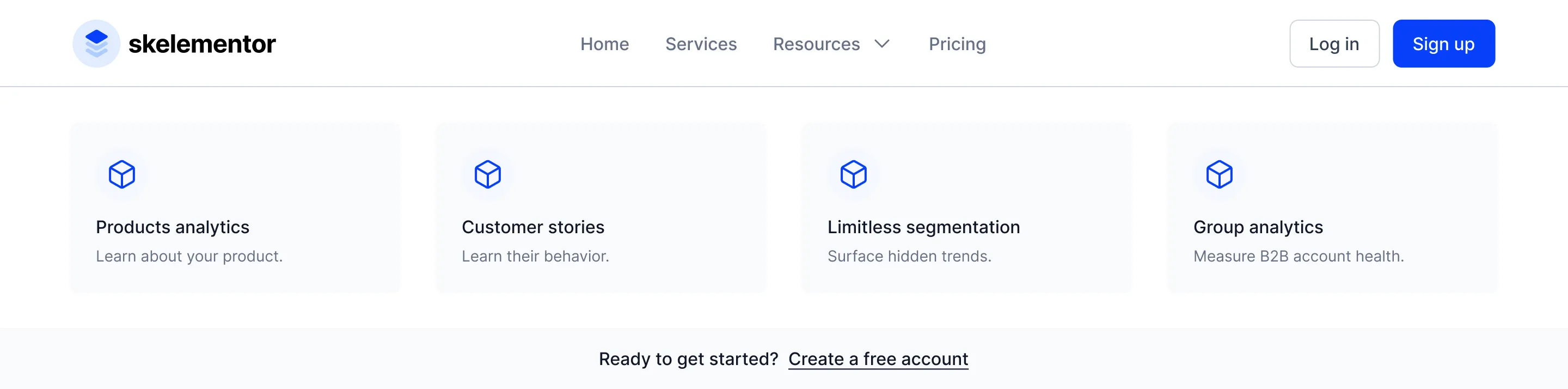This screenshot has height=389, width=1568.
Task: Open the Limitless segmentation card title
Action: tap(923, 227)
